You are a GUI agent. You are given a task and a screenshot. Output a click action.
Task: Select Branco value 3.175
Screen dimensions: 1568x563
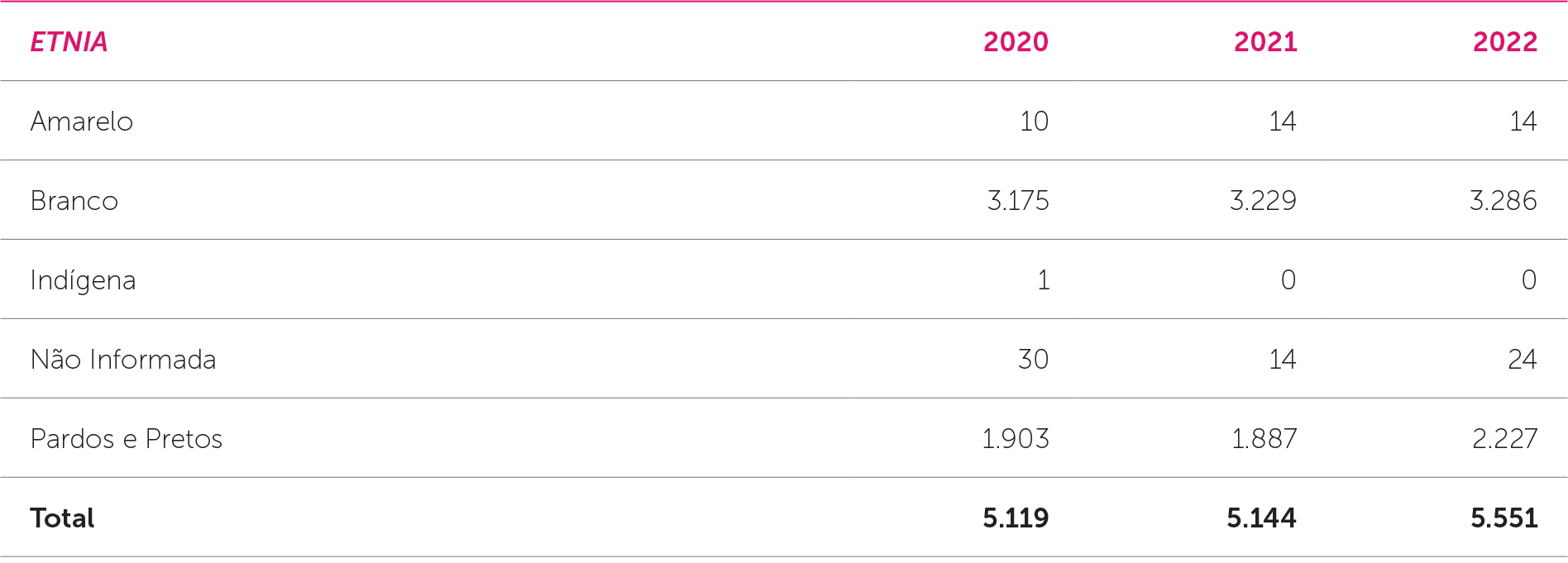(x=1018, y=201)
